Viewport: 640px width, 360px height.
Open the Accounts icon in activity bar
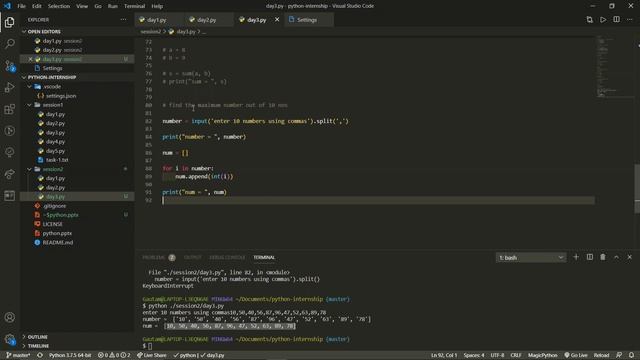coord(9,317)
